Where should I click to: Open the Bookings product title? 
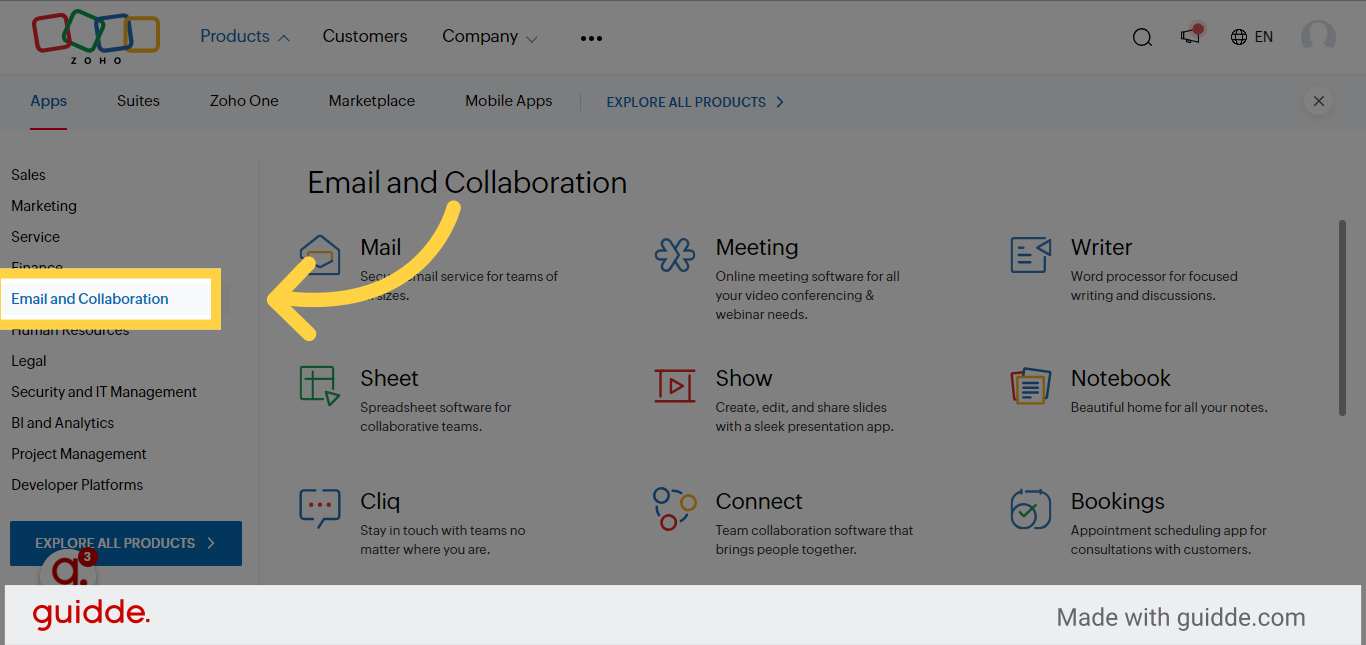(1118, 501)
